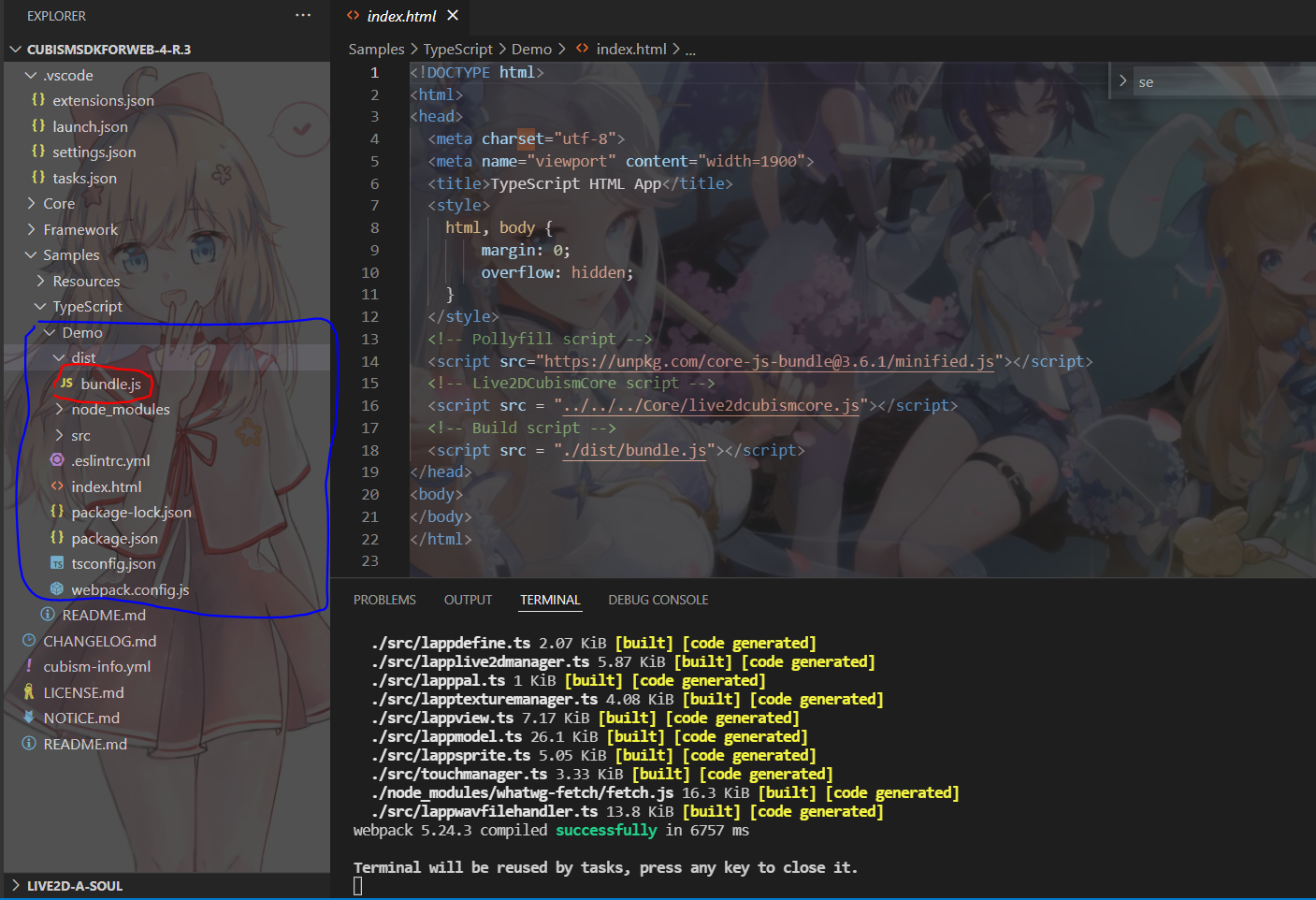Open the LICENSE.md file

point(83,692)
